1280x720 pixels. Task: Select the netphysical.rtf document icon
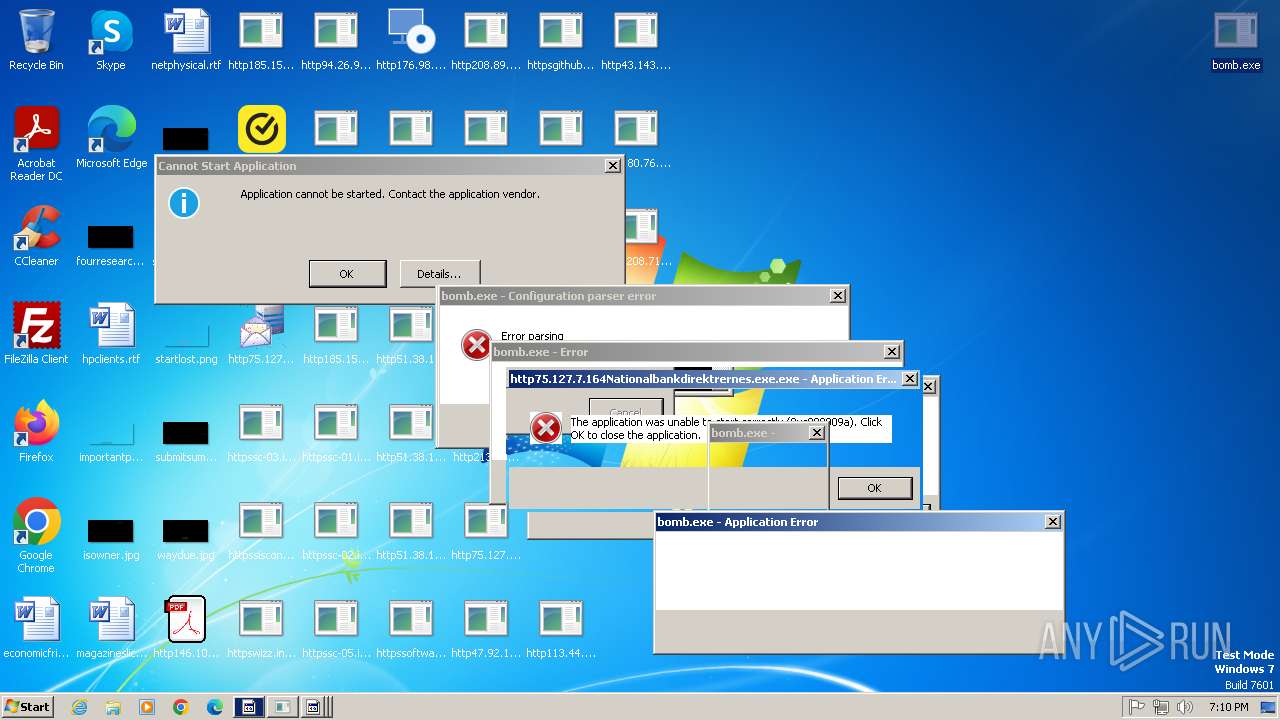(x=186, y=41)
